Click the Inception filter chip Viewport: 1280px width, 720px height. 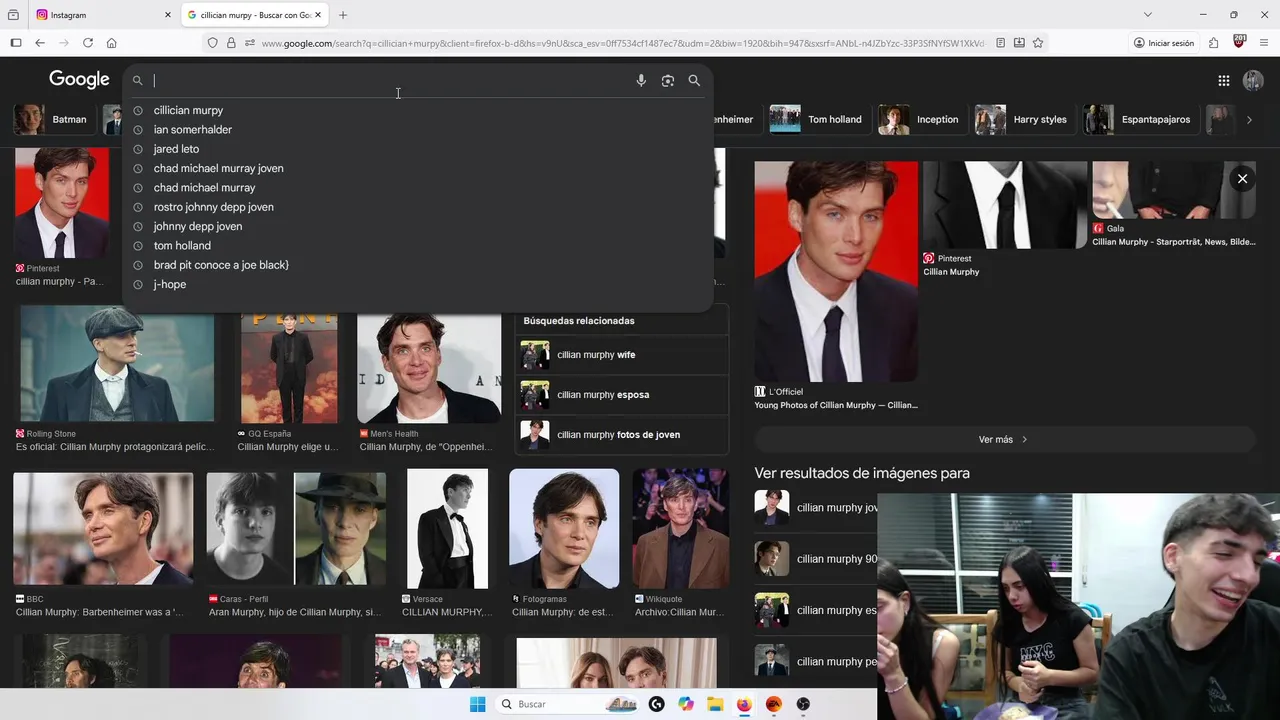921,119
